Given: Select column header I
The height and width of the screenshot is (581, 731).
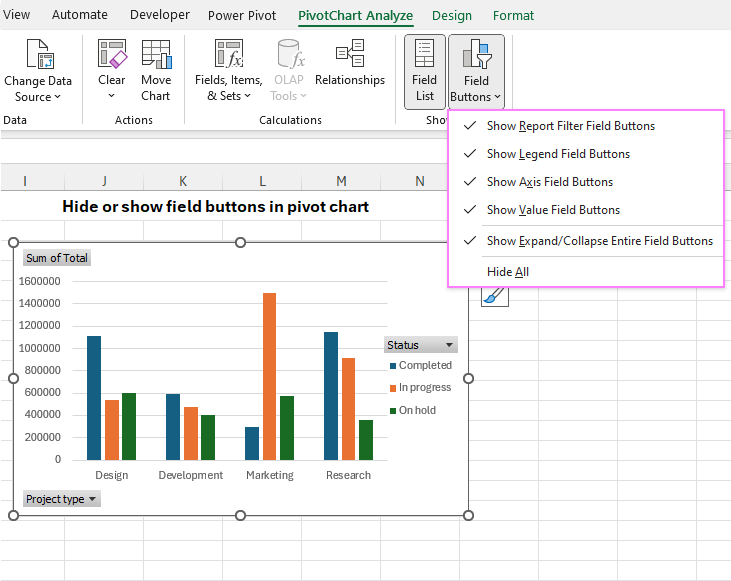Looking at the screenshot, I should pyautogui.click(x=25, y=181).
